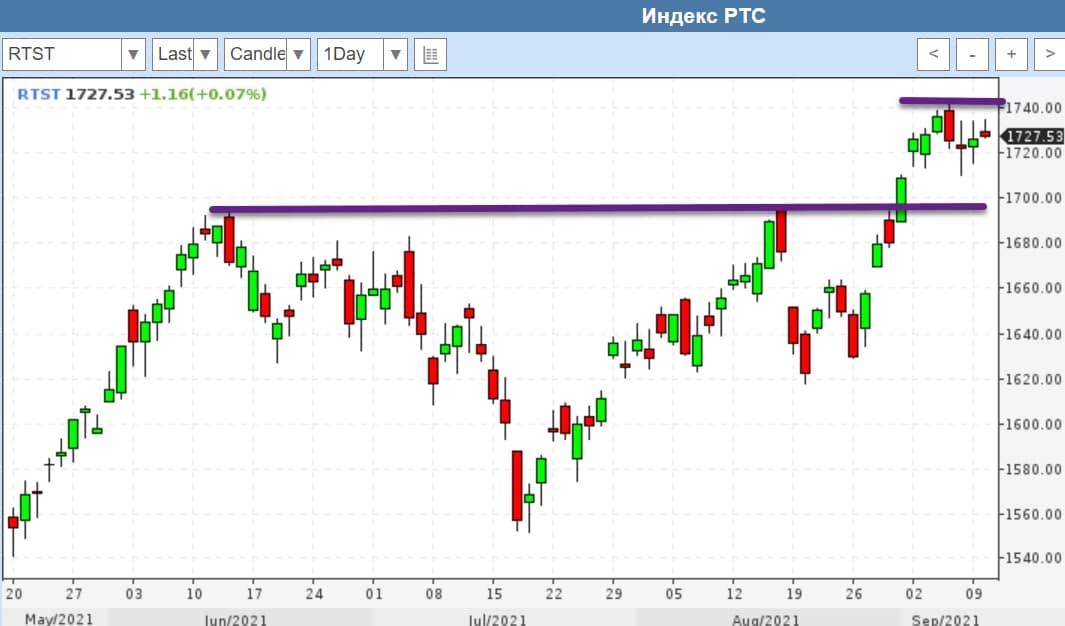Select the long purple resistance line near 1700
This screenshot has width=1065, height=626.
coord(600,209)
